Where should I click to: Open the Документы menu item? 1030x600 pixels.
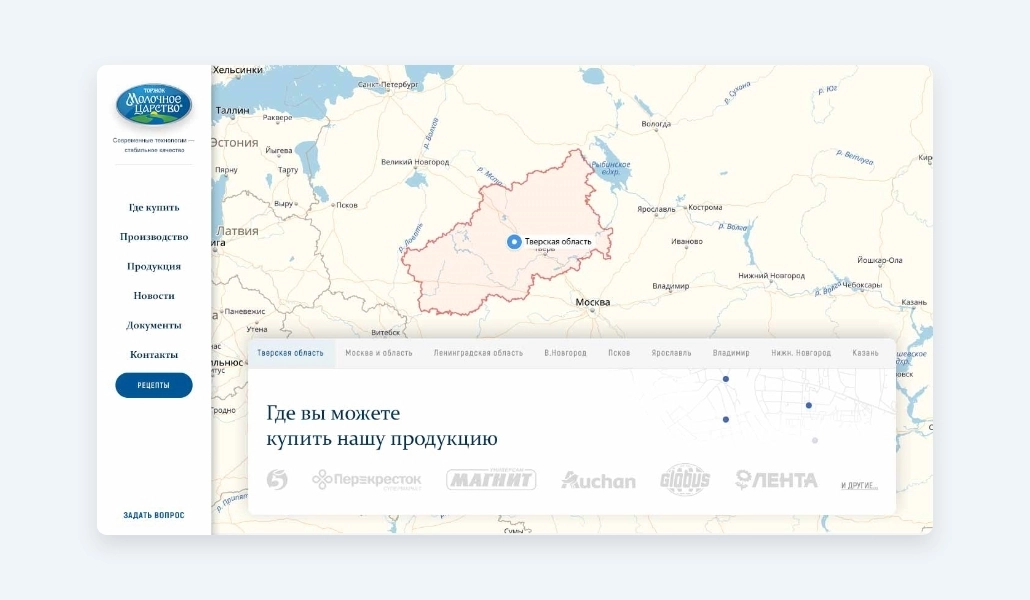tap(154, 325)
